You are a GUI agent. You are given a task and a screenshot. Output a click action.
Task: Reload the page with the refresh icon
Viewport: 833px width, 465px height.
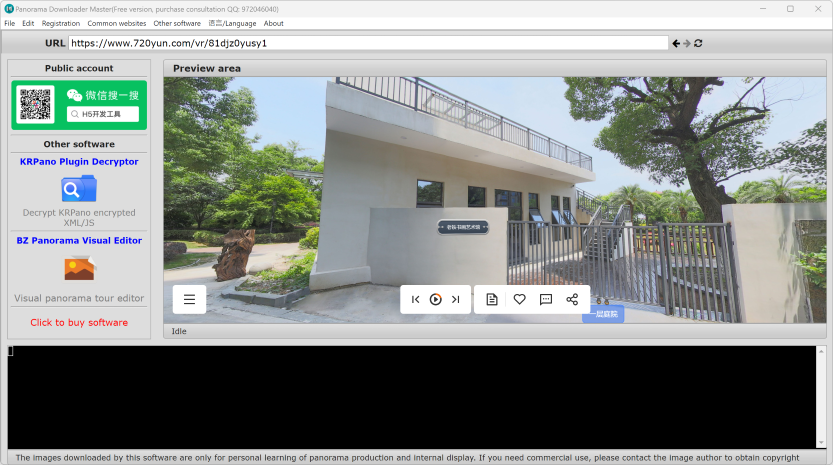[698, 43]
